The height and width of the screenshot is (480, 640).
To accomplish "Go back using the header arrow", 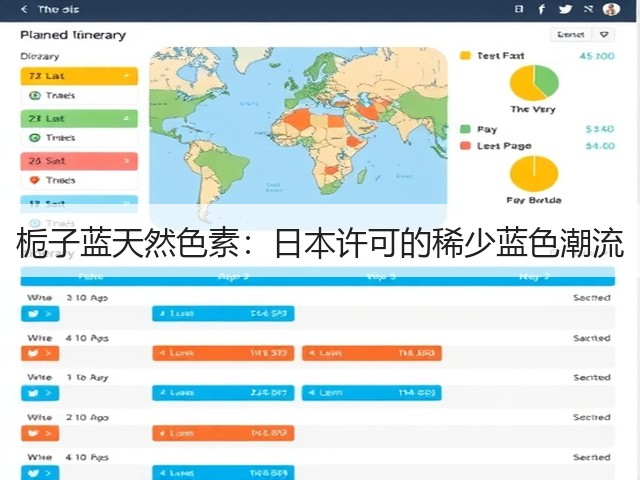I will pyautogui.click(x=24, y=9).
